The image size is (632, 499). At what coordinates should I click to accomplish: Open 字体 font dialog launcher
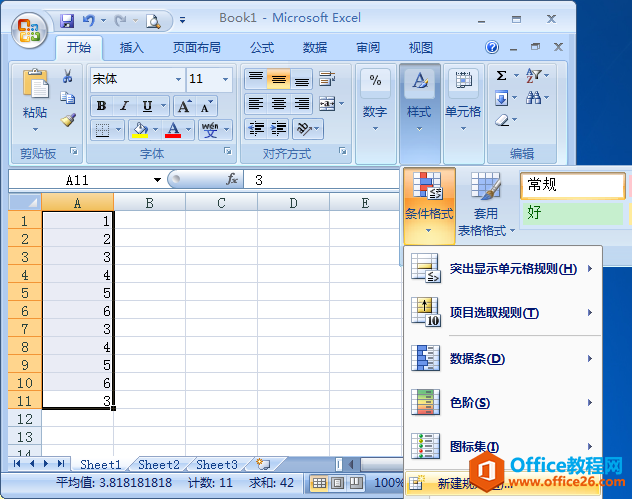click(228, 151)
